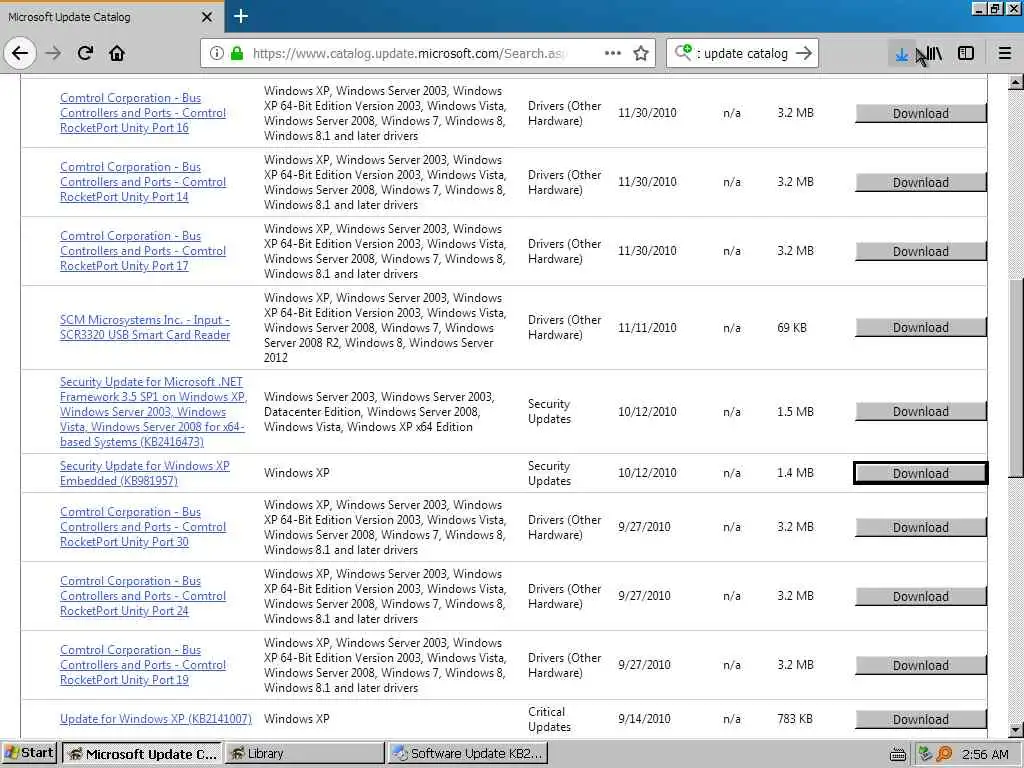Open Security Update KB2416473 link
Viewport: 1024px width, 768px height.
(x=153, y=411)
